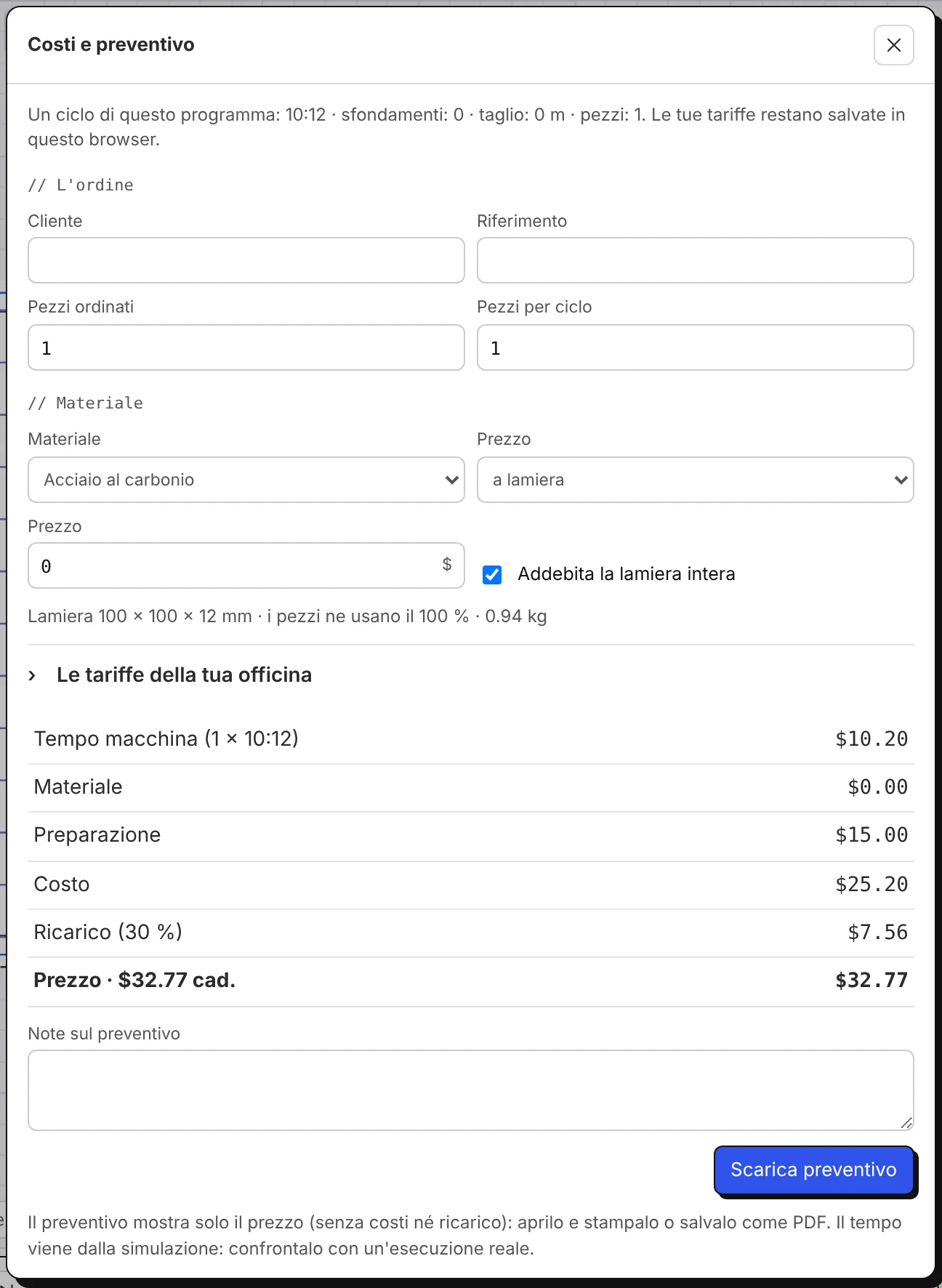Select the bold Prezzo · $32.77 cad. label
The height and width of the screenshot is (1288, 942).
(134, 981)
